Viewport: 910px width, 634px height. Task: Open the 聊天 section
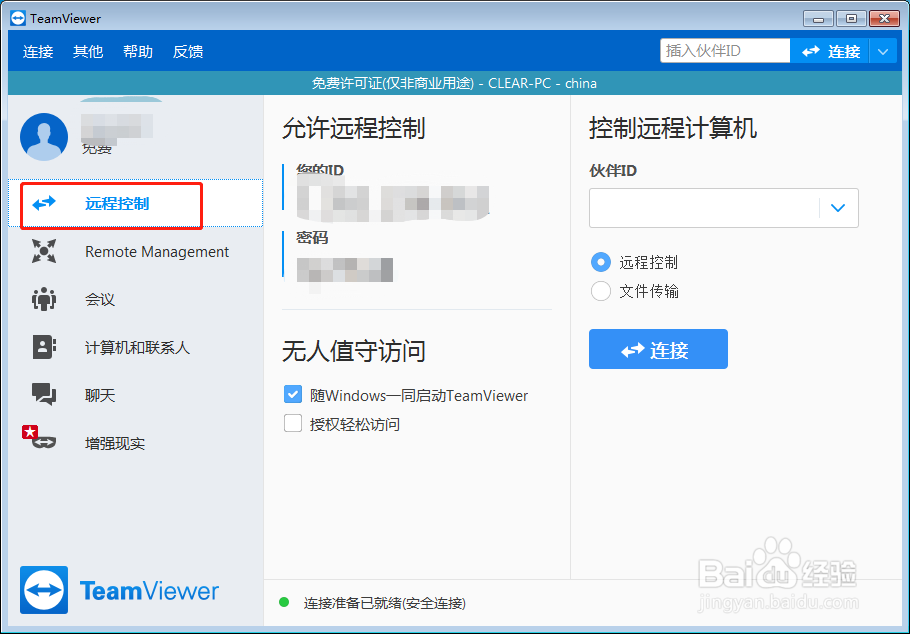(136, 395)
